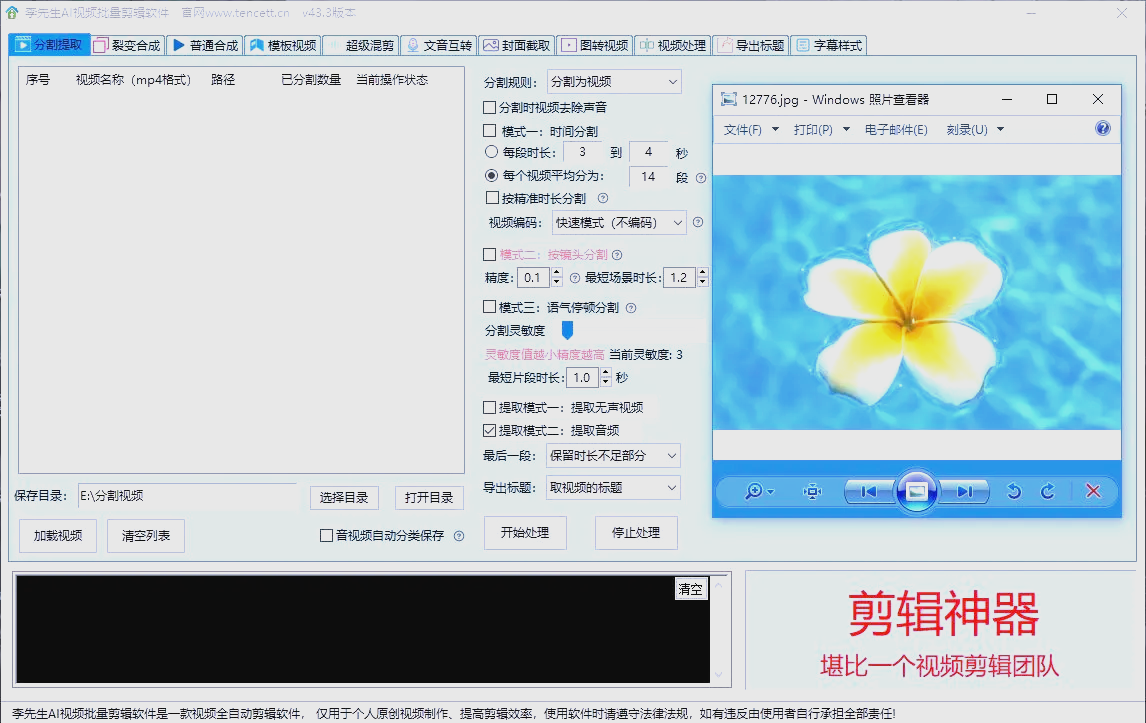
Task: Open the 裂变合成 tab
Action: [x=127, y=45]
